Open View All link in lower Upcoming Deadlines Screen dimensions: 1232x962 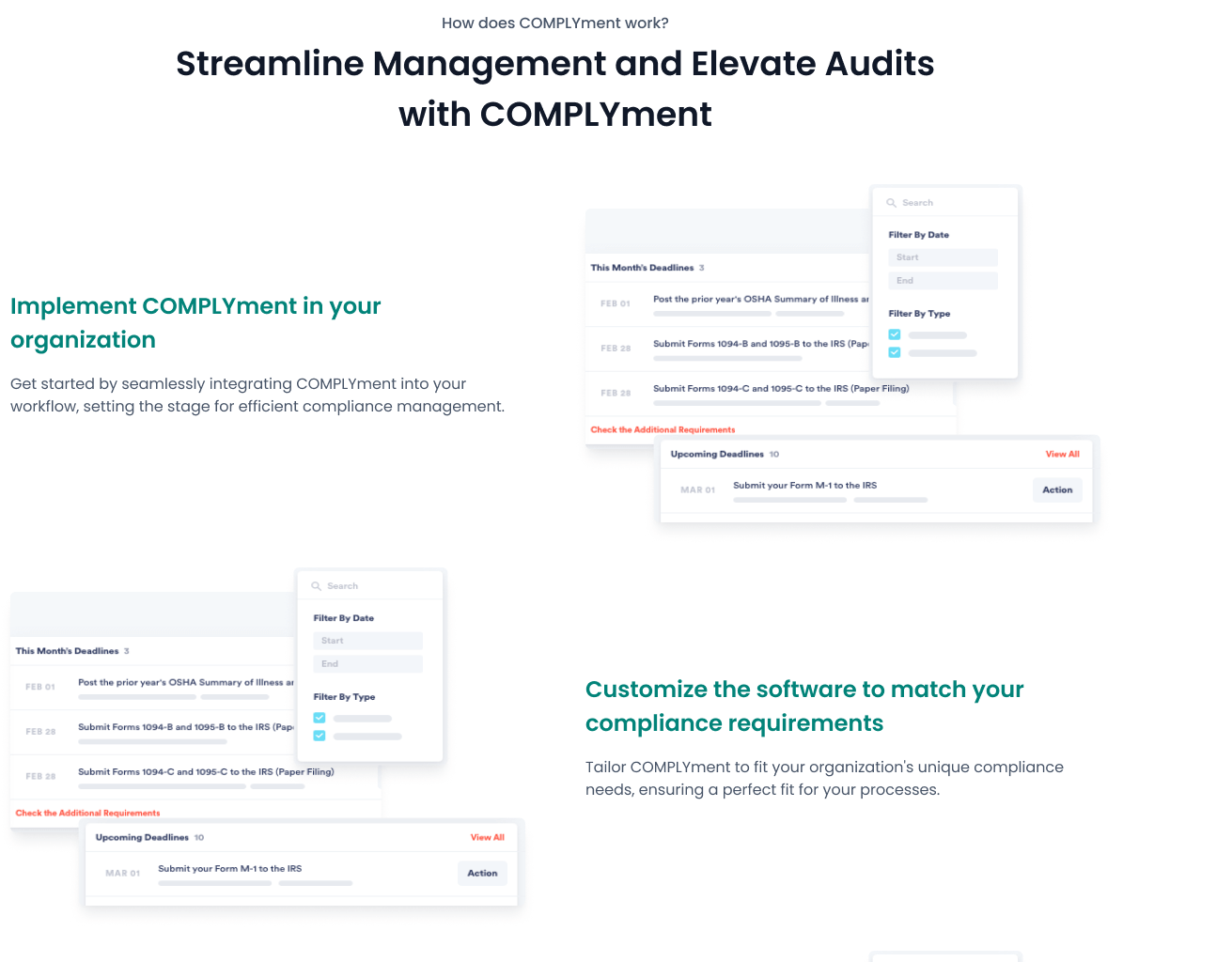(x=487, y=838)
